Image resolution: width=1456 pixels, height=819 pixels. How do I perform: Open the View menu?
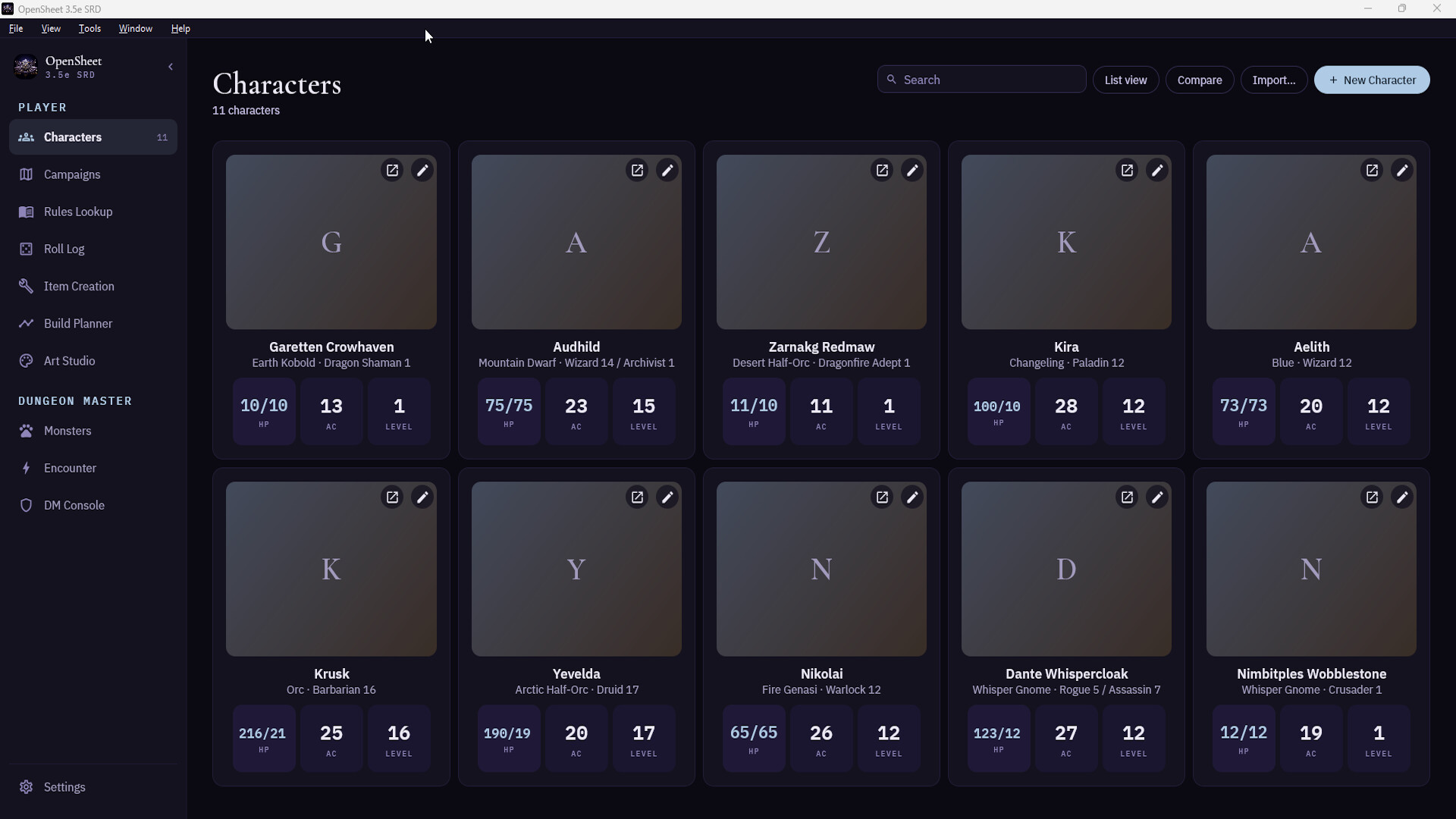tap(51, 28)
